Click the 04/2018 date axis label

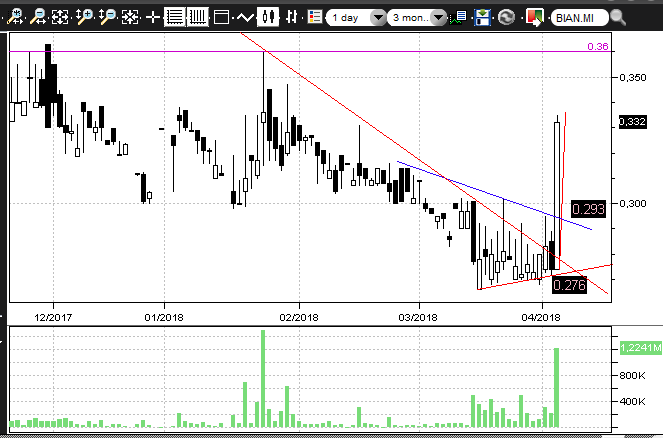tap(541, 317)
